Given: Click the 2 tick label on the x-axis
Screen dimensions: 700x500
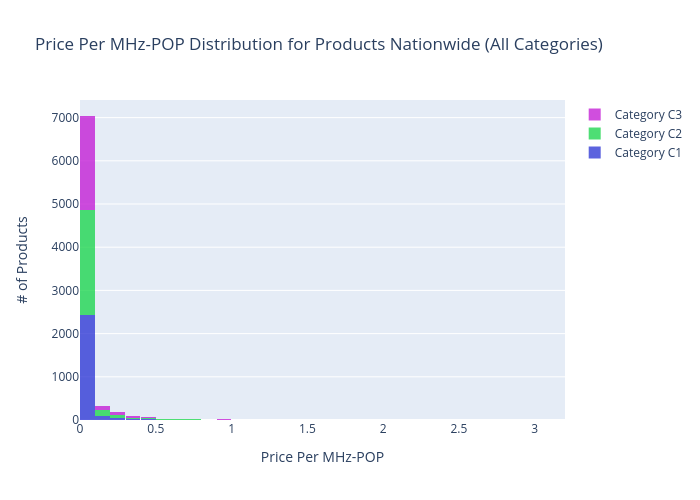Looking at the screenshot, I should [383, 429].
